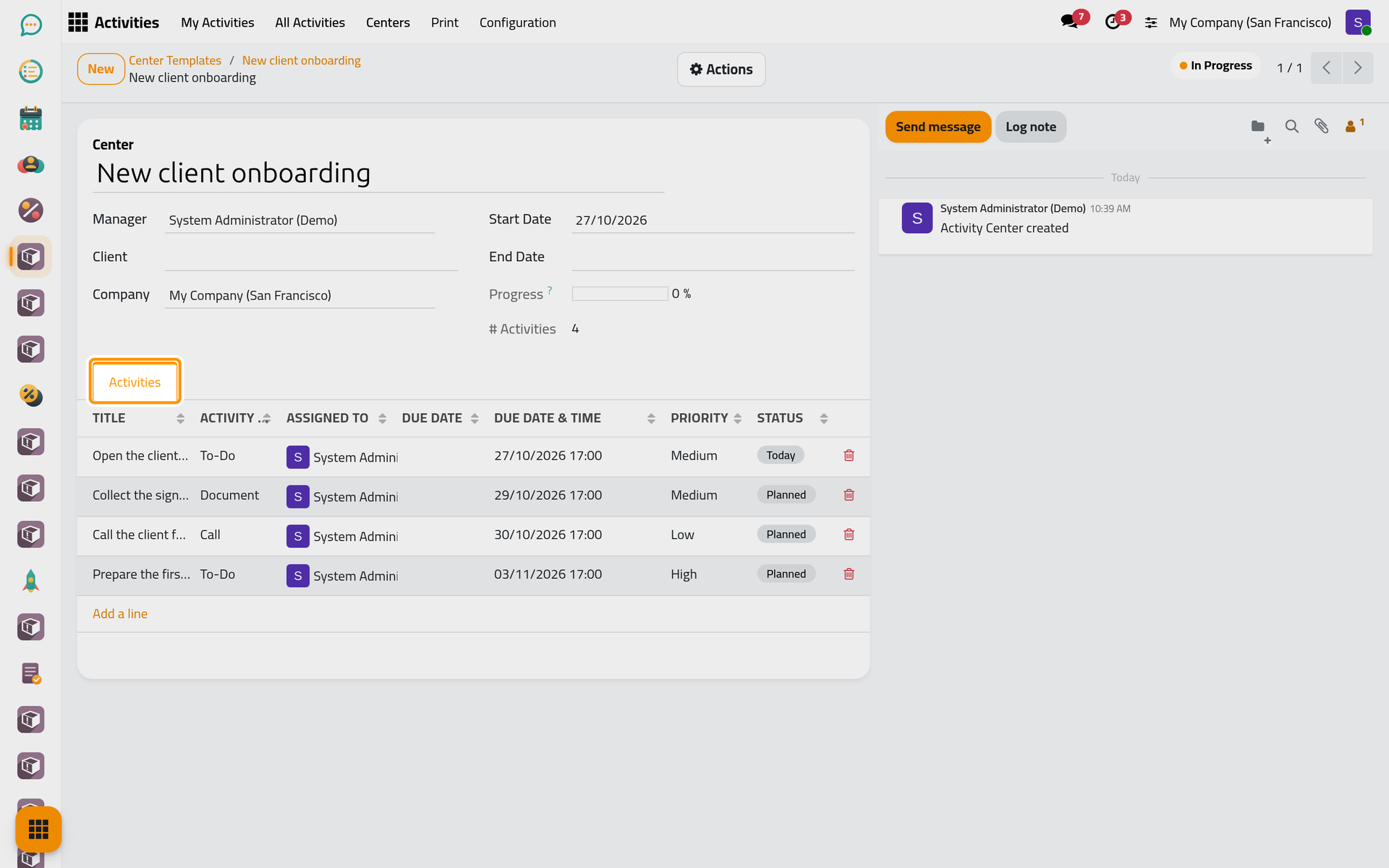
Task: Go to Center Templates breadcrumb
Action: [175, 61]
